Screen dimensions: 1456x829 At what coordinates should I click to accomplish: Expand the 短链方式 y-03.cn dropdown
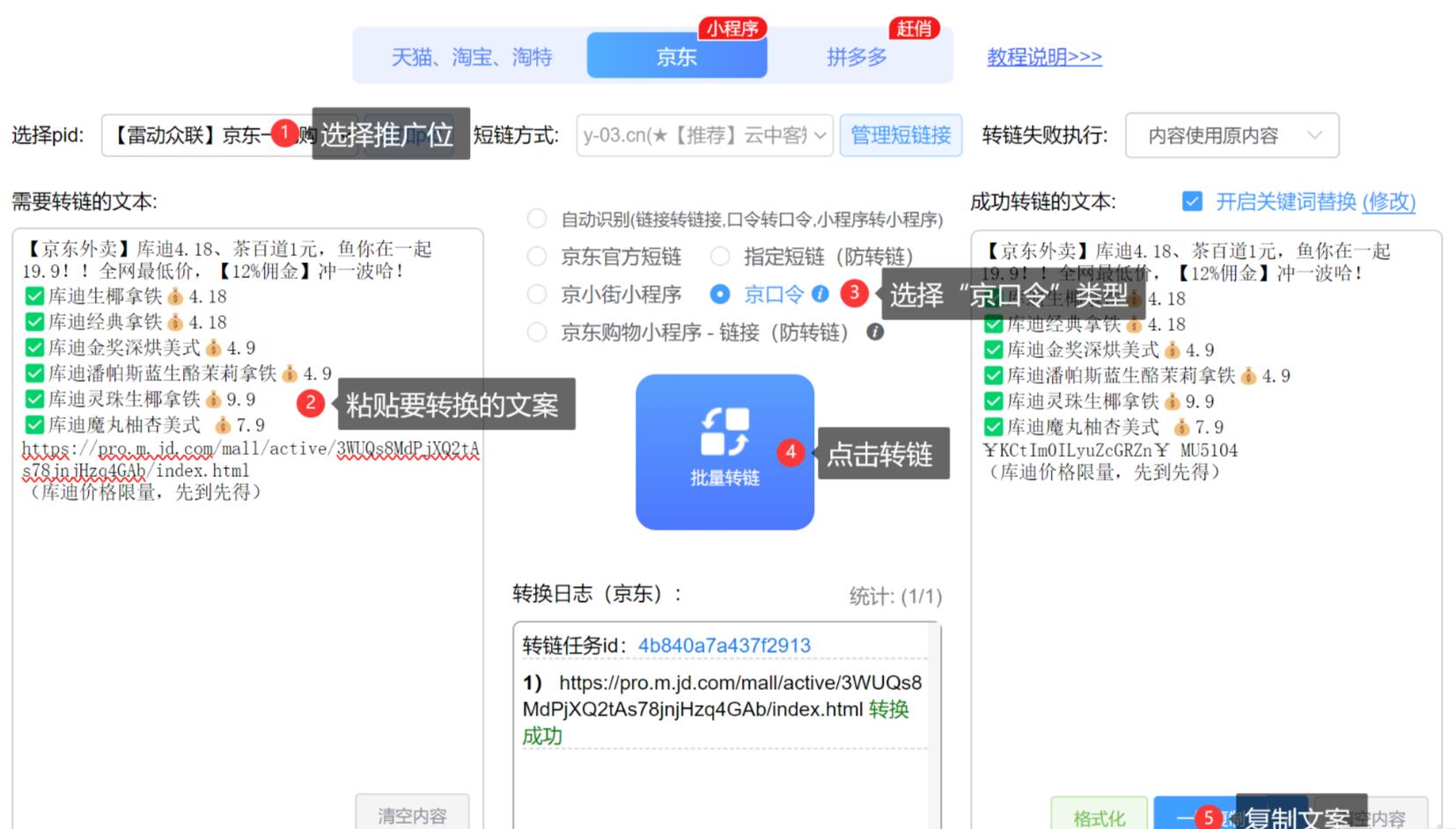(x=704, y=136)
